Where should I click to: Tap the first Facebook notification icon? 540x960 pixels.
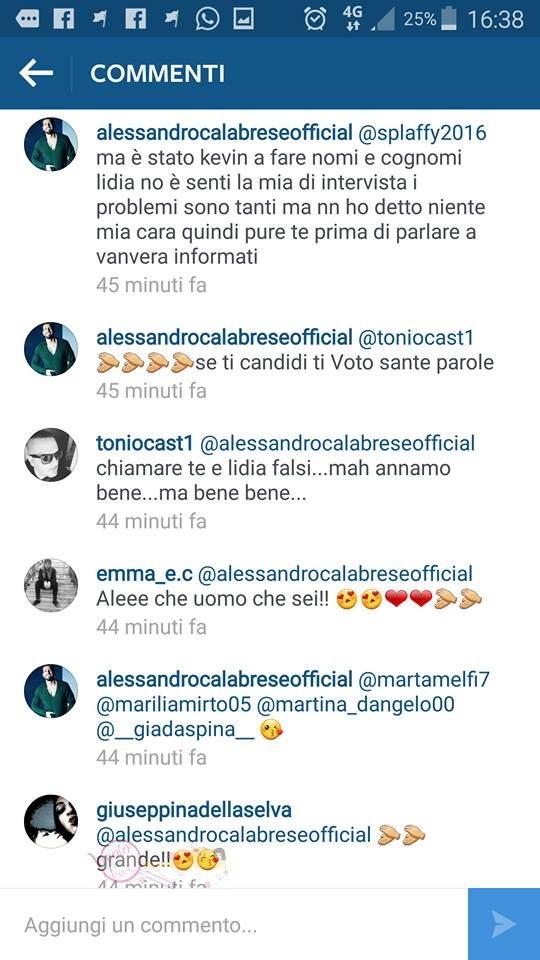coord(64,20)
